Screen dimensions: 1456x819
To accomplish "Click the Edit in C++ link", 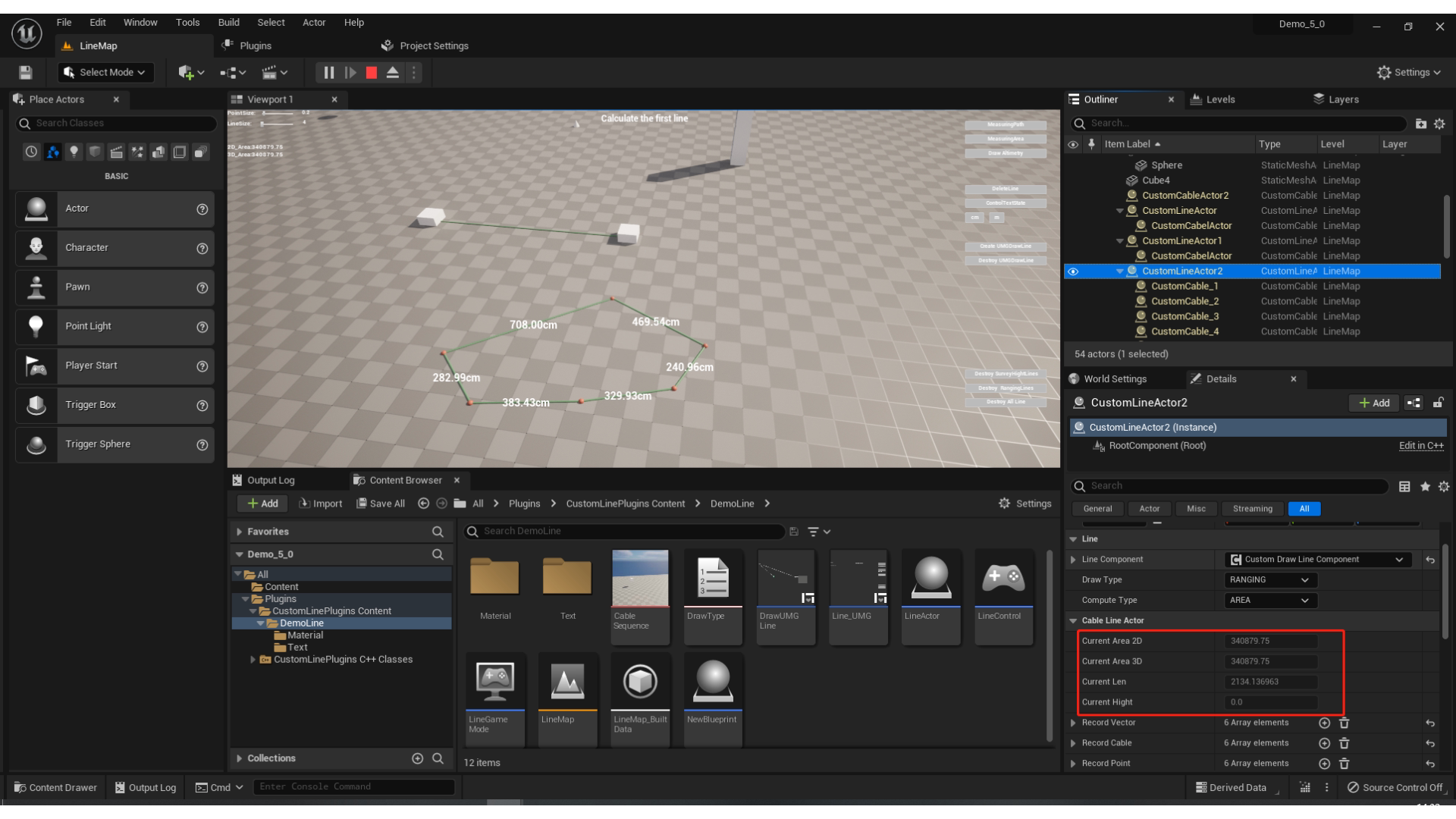I will pos(1420,446).
